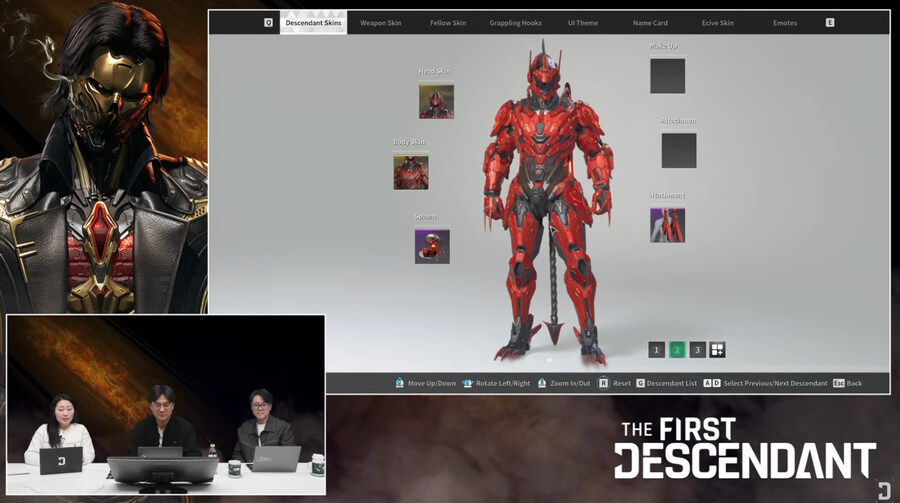Click the A D keys icon
The image size is (900, 503).
point(712,383)
